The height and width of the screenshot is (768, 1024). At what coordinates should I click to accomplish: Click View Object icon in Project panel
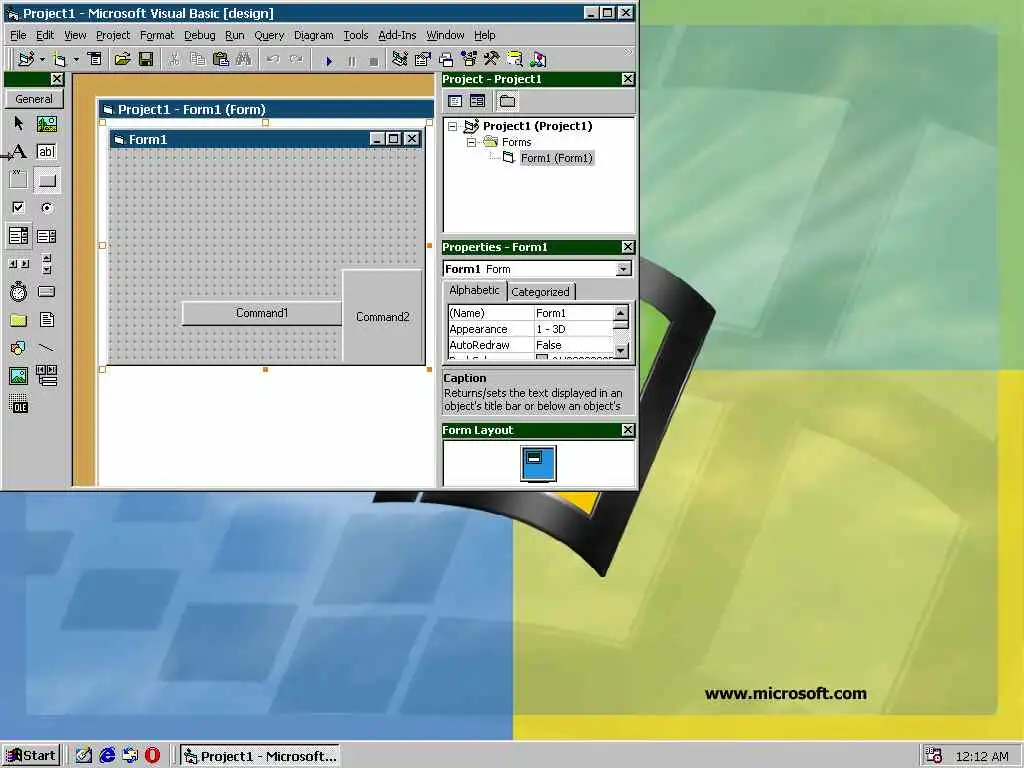click(x=477, y=101)
